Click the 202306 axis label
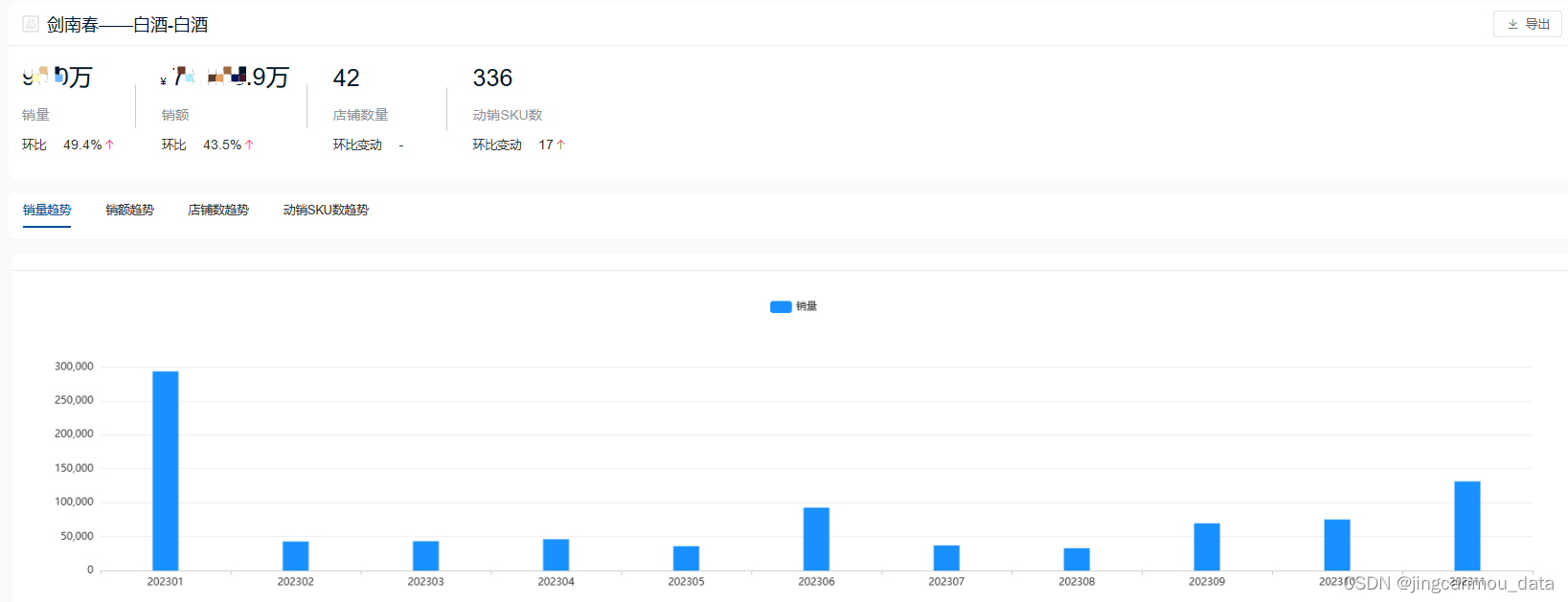 tap(816, 582)
